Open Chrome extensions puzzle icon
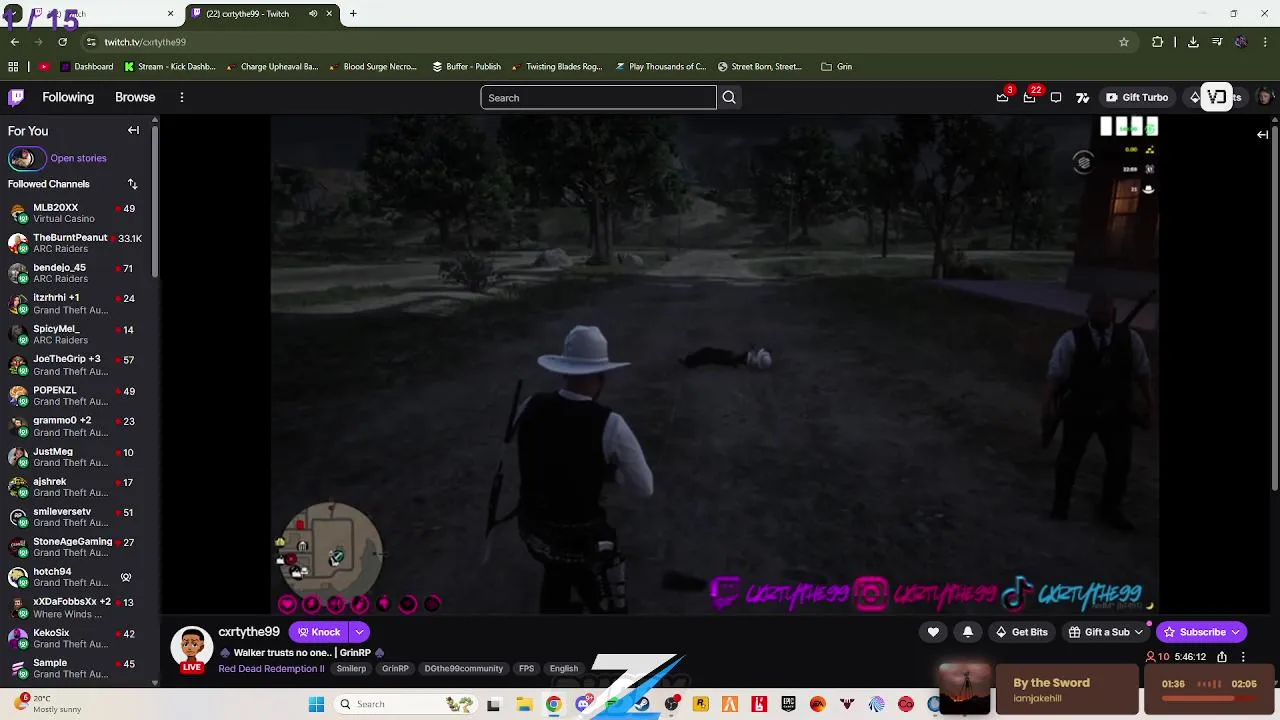 pyautogui.click(x=1158, y=42)
